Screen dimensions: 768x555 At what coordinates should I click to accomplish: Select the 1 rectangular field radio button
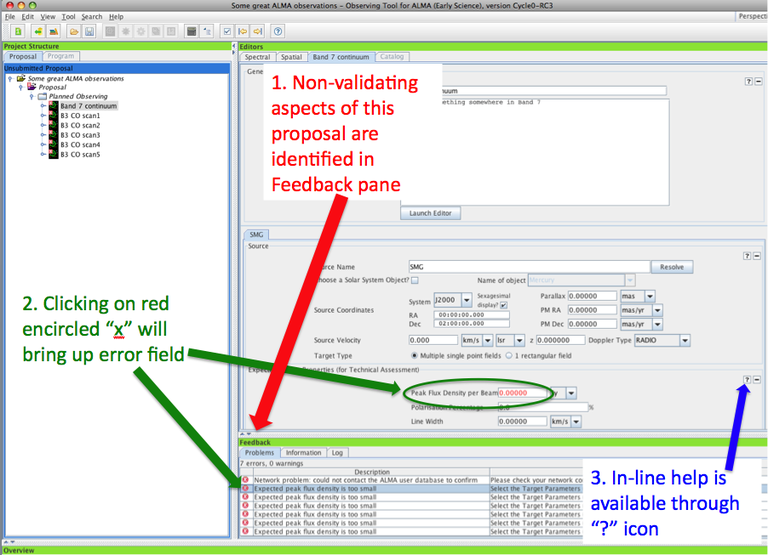(x=509, y=356)
